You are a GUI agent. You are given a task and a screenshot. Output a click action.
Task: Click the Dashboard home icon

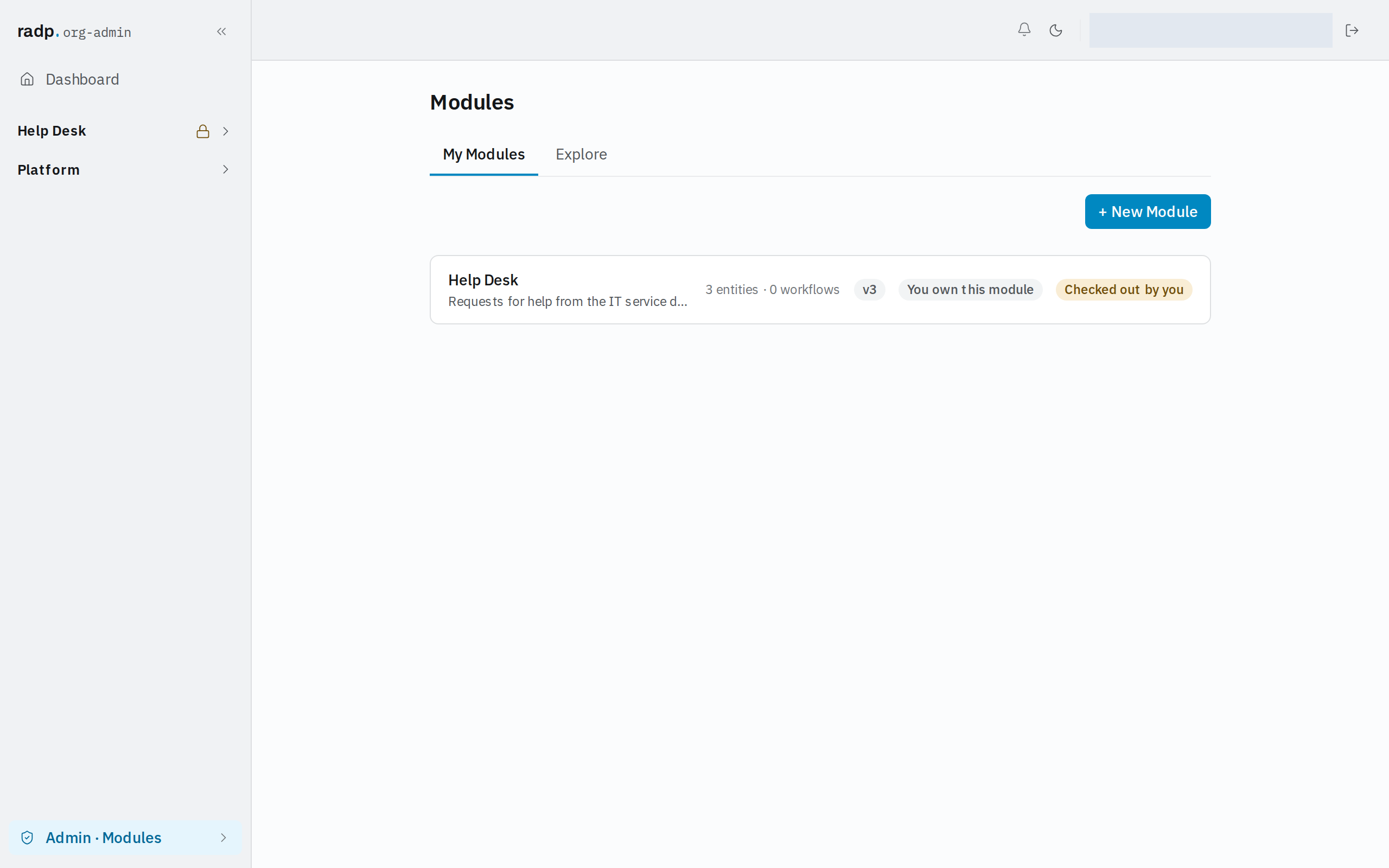(27, 79)
